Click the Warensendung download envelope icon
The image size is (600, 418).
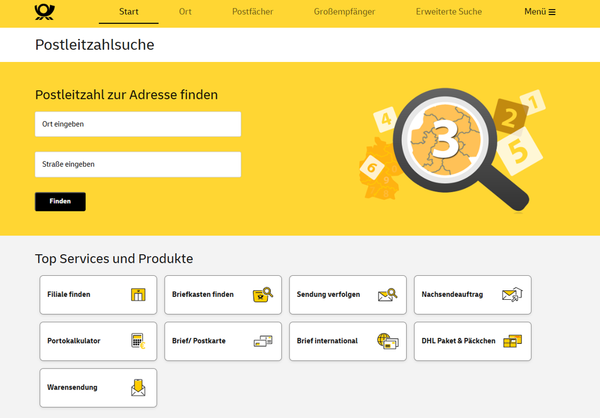pos(138,387)
